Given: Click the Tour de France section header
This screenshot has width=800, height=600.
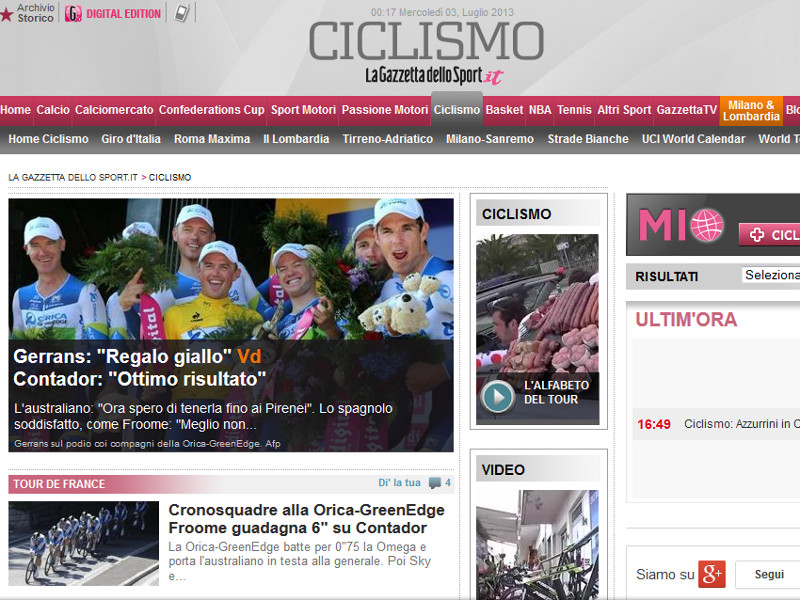Looking at the screenshot, I should pos(59,484).
